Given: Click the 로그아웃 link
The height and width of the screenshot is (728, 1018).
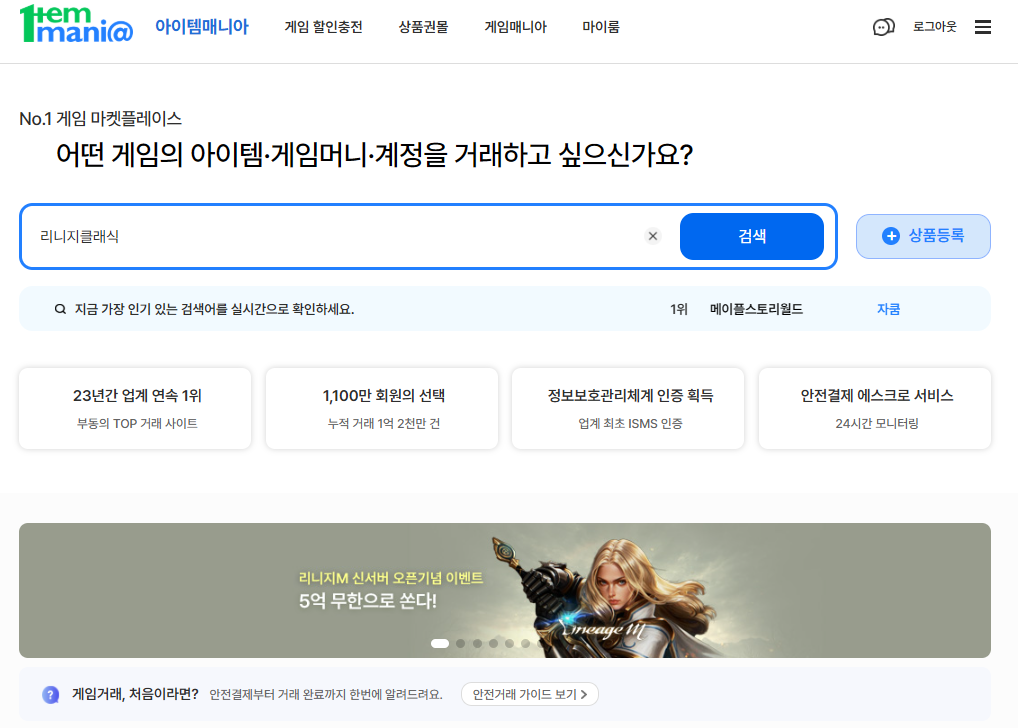Looking at the screenshot, I should click(x=934, y=27).
